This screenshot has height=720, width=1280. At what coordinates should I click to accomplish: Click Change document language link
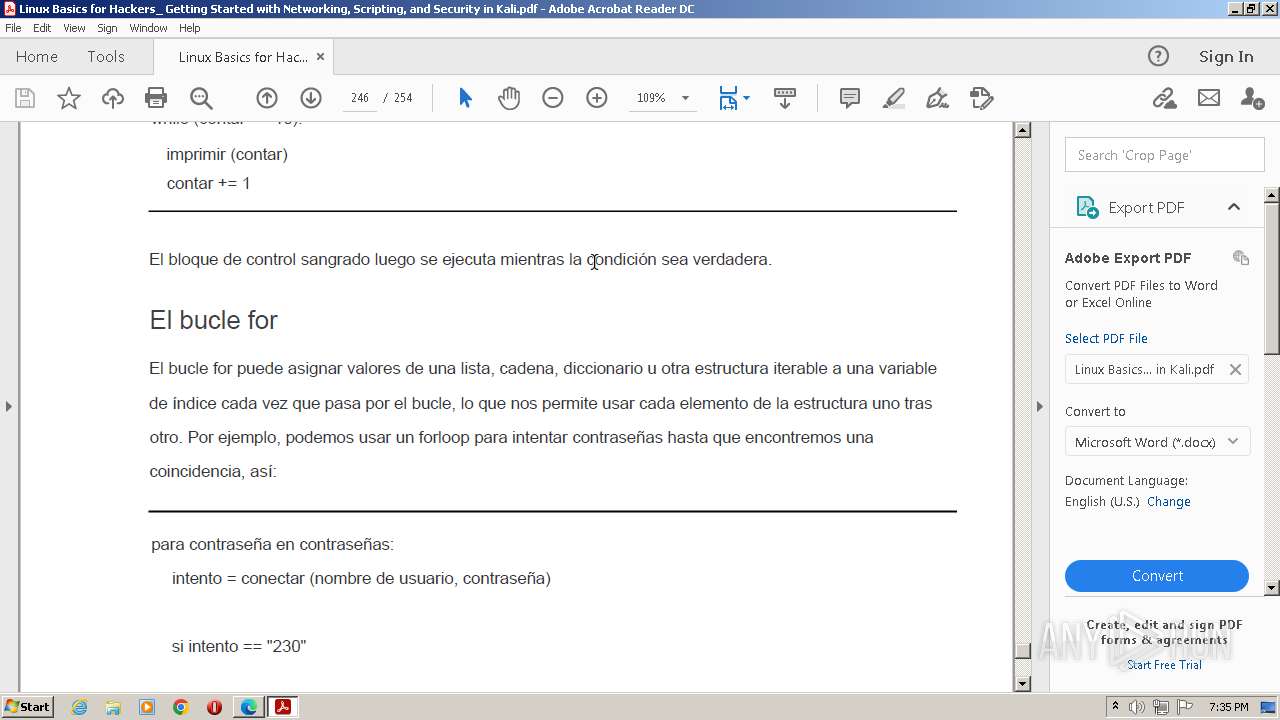(x=1169, y=502)
